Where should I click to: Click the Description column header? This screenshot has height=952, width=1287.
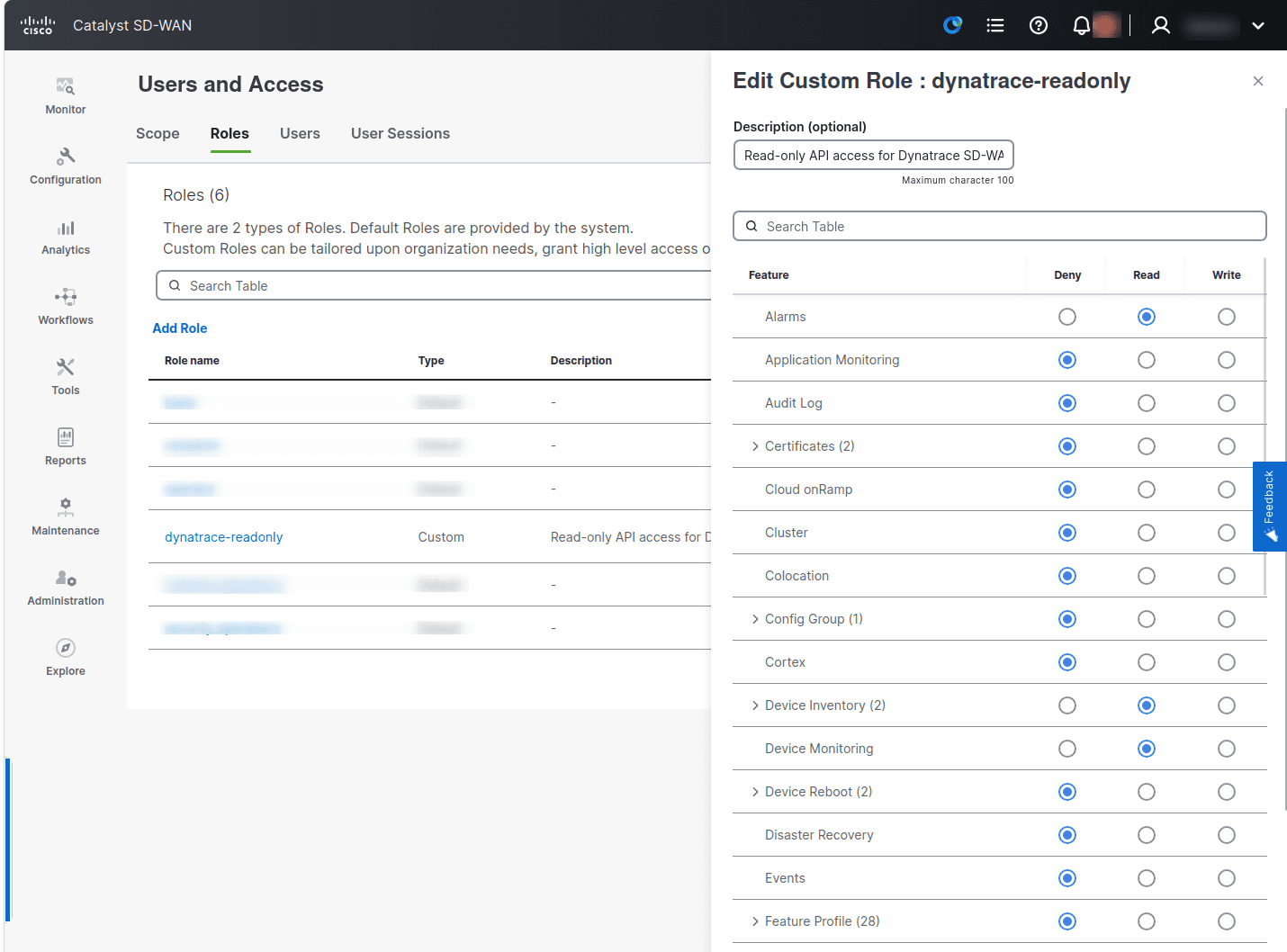(x=581, y=361)
